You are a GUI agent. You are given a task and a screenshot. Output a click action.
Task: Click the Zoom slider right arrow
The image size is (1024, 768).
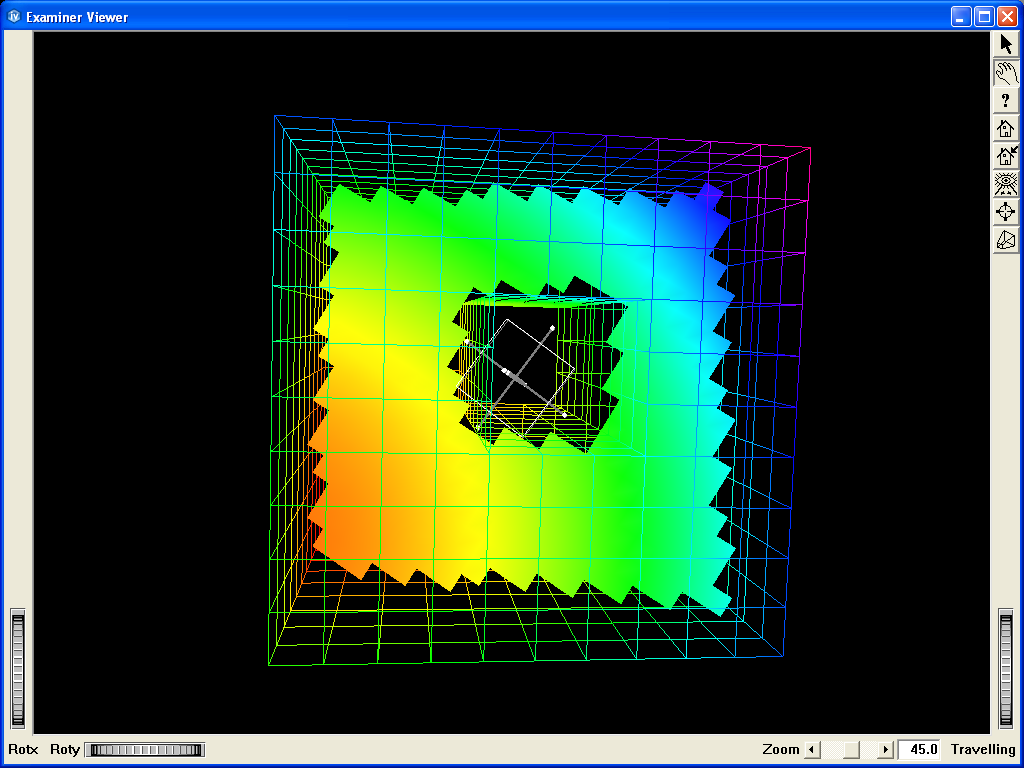tap(885, 750)
